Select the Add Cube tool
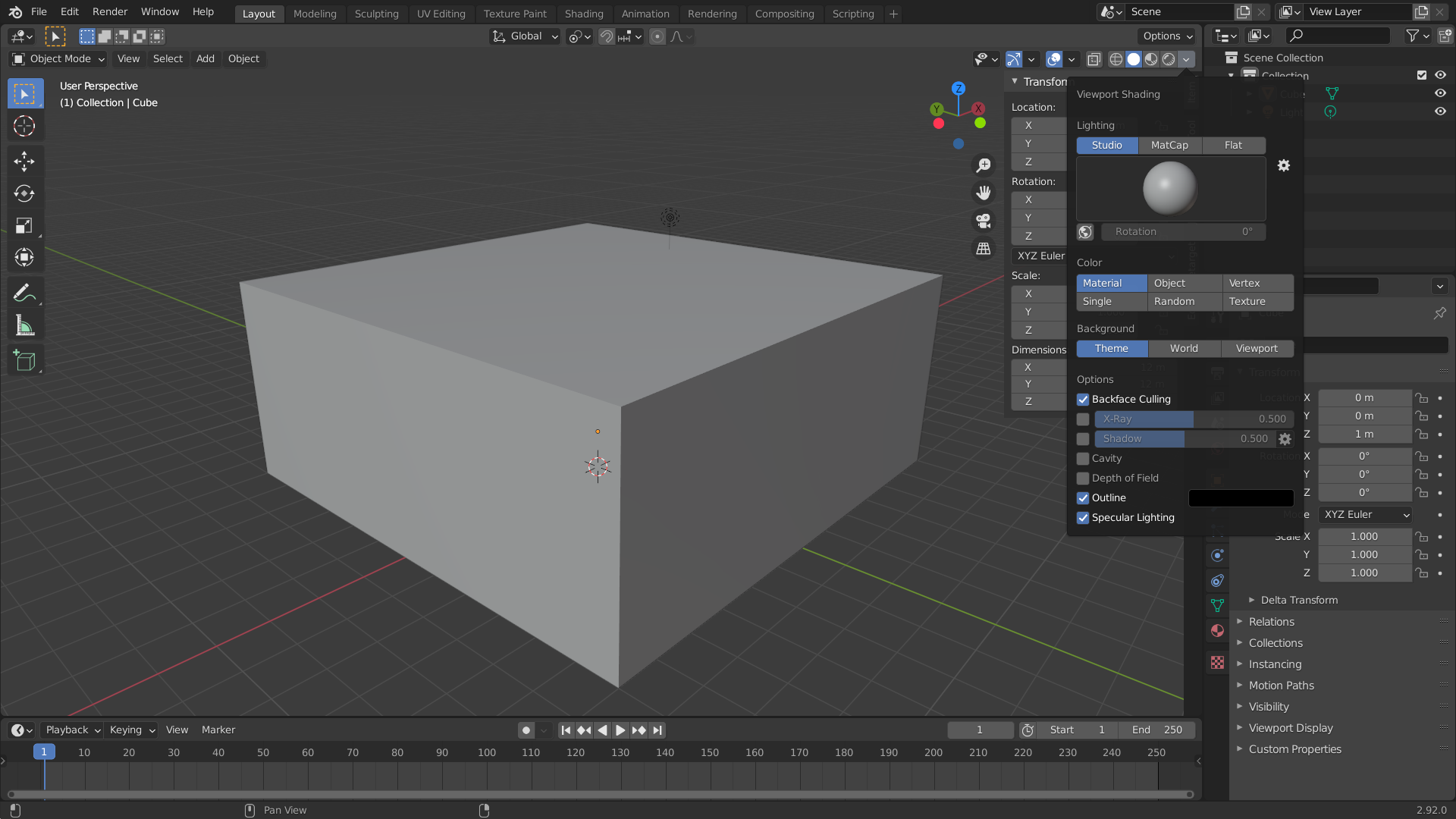 coord(24,361)
